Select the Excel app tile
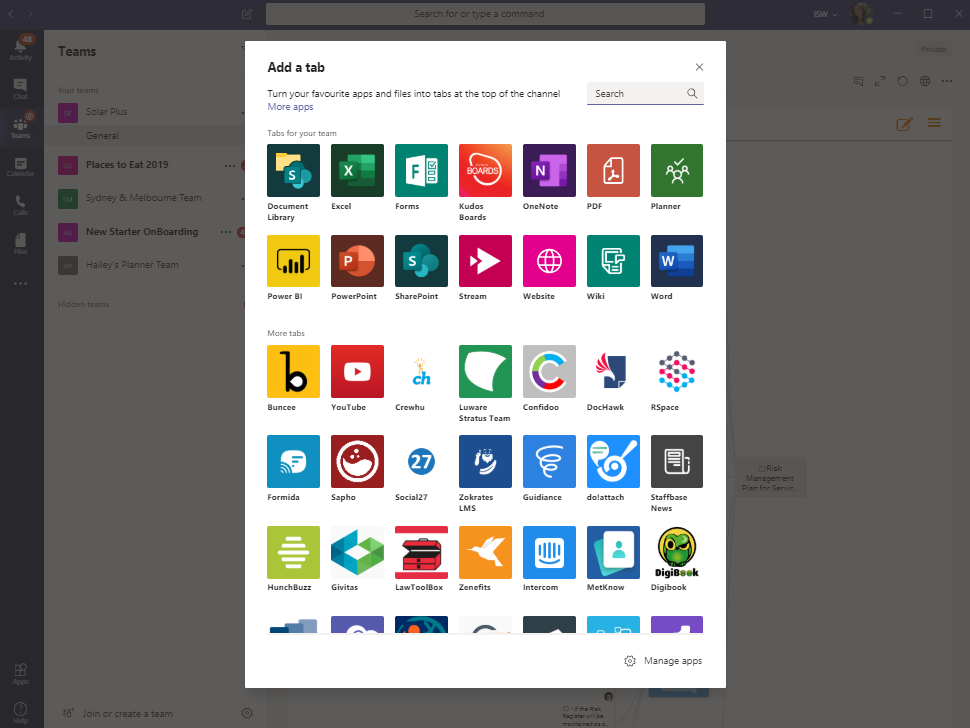 coord(357,170)
